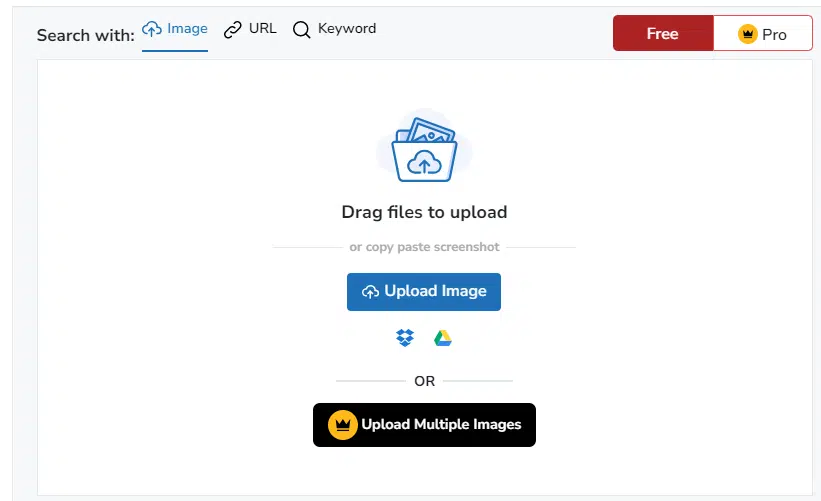Click the 'Drag files to upload' heading
Screen dimensions: 821x501
click(424, 212)
